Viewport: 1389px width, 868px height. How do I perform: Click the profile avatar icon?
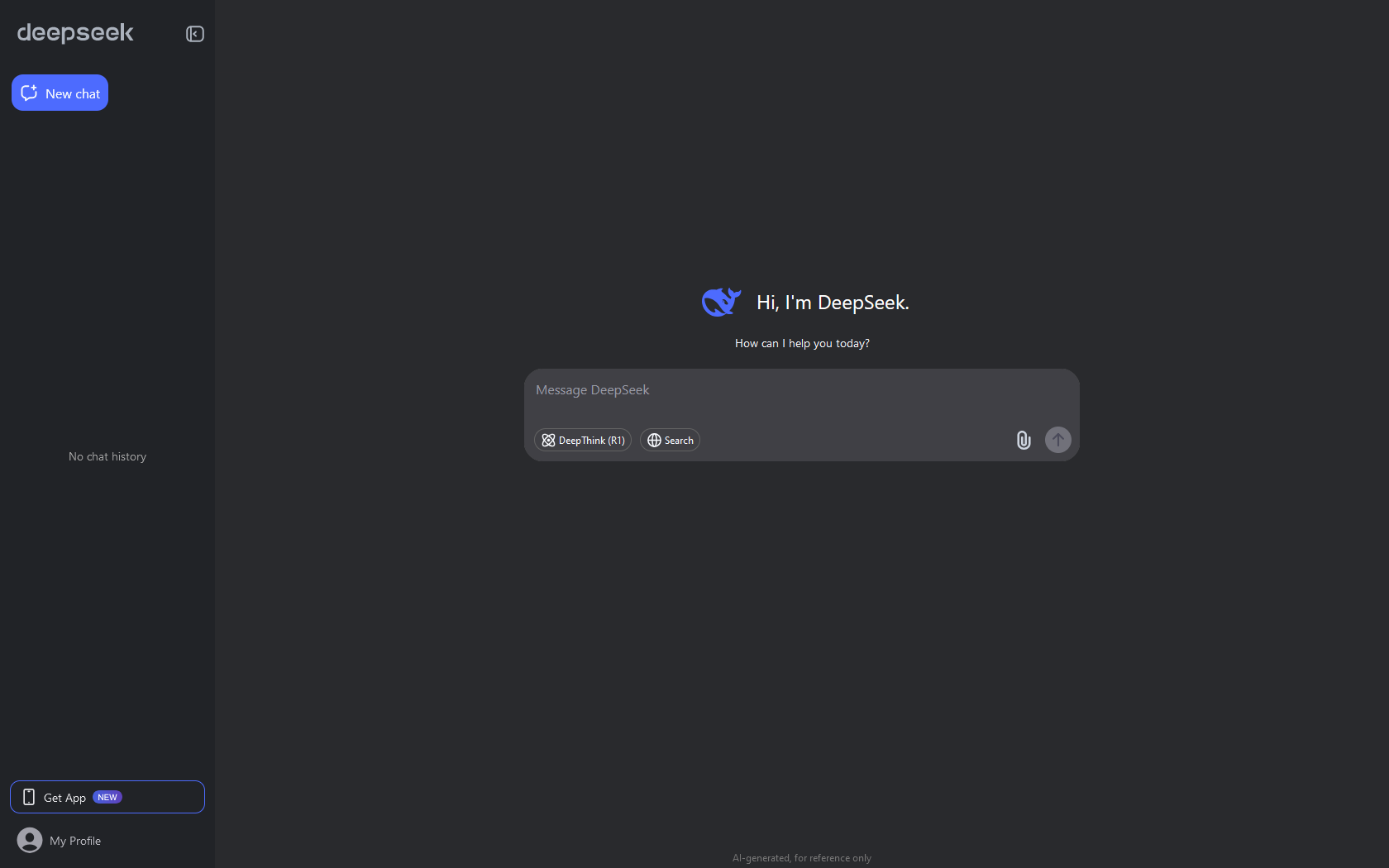coord(30,840)
